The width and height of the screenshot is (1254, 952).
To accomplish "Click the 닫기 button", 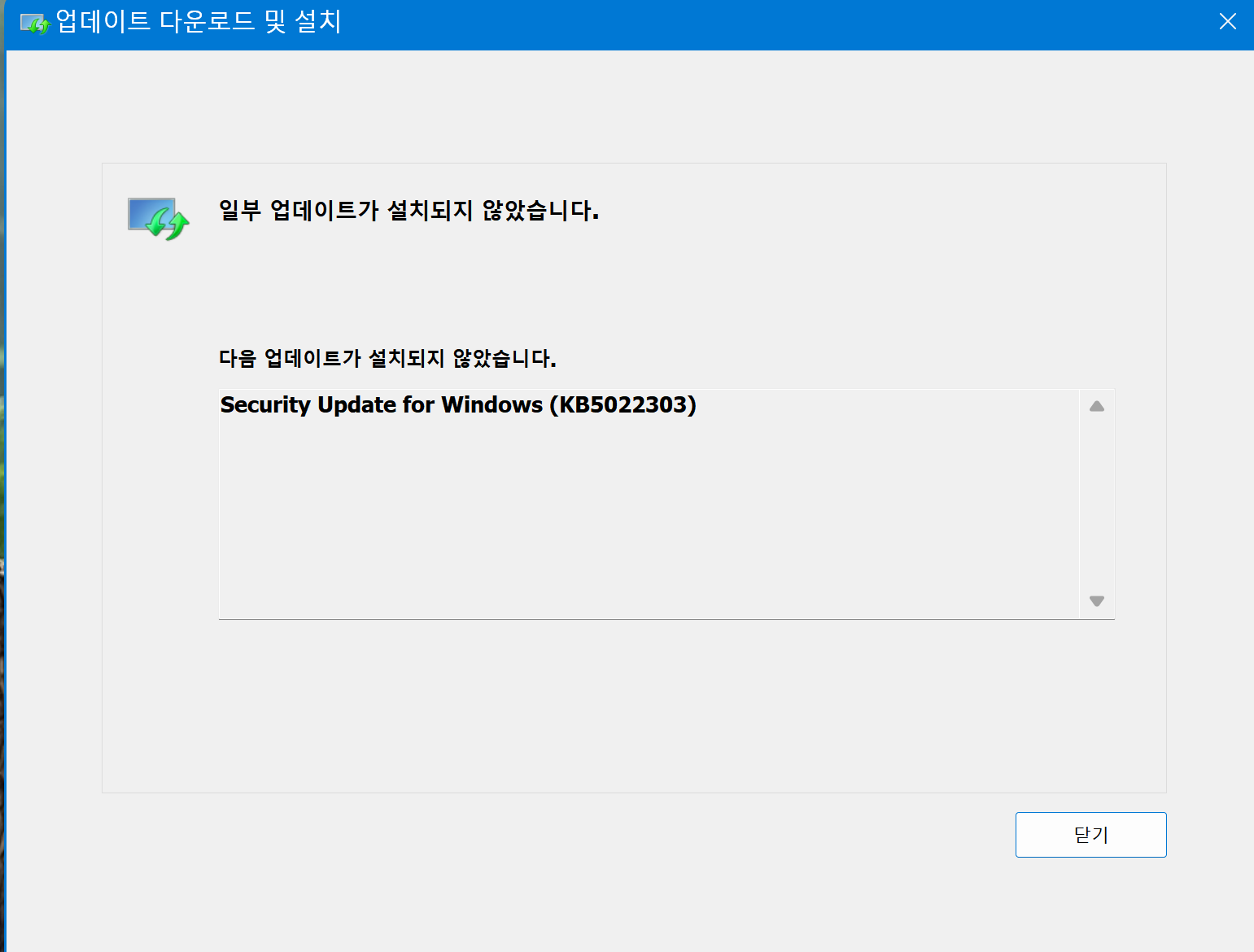I will point(1090,834).
